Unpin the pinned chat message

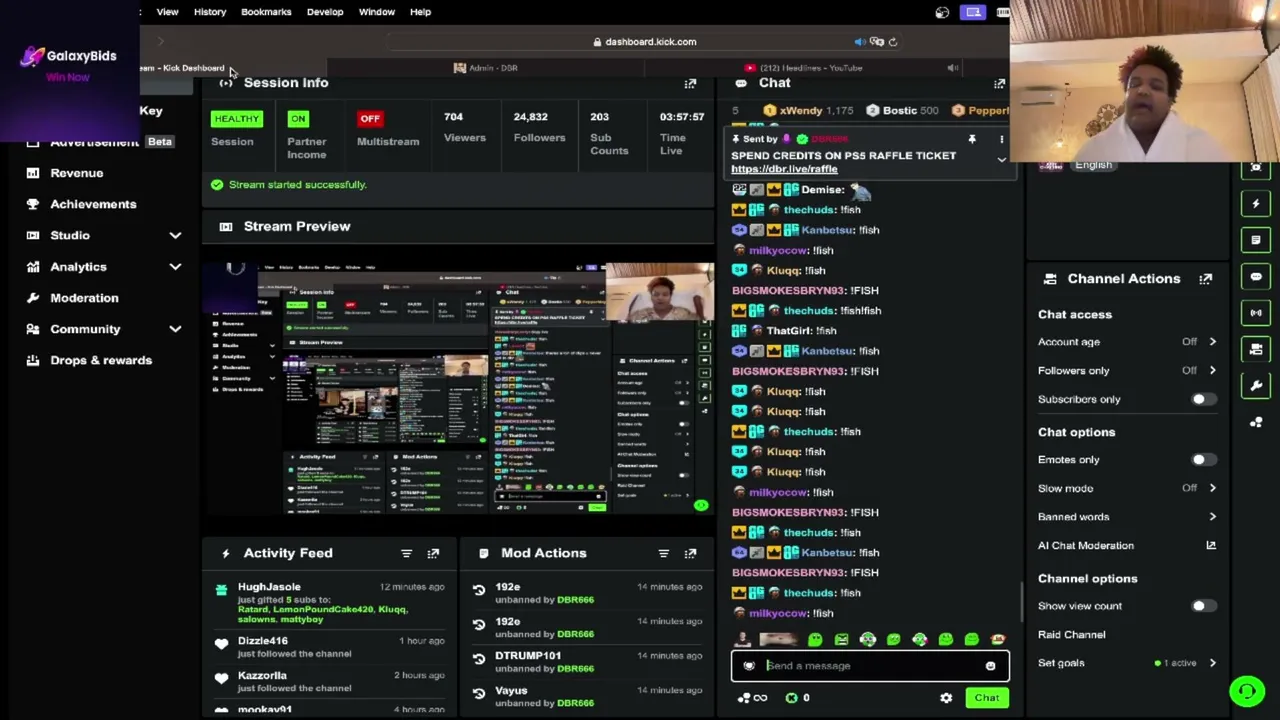tap(971, 140)
